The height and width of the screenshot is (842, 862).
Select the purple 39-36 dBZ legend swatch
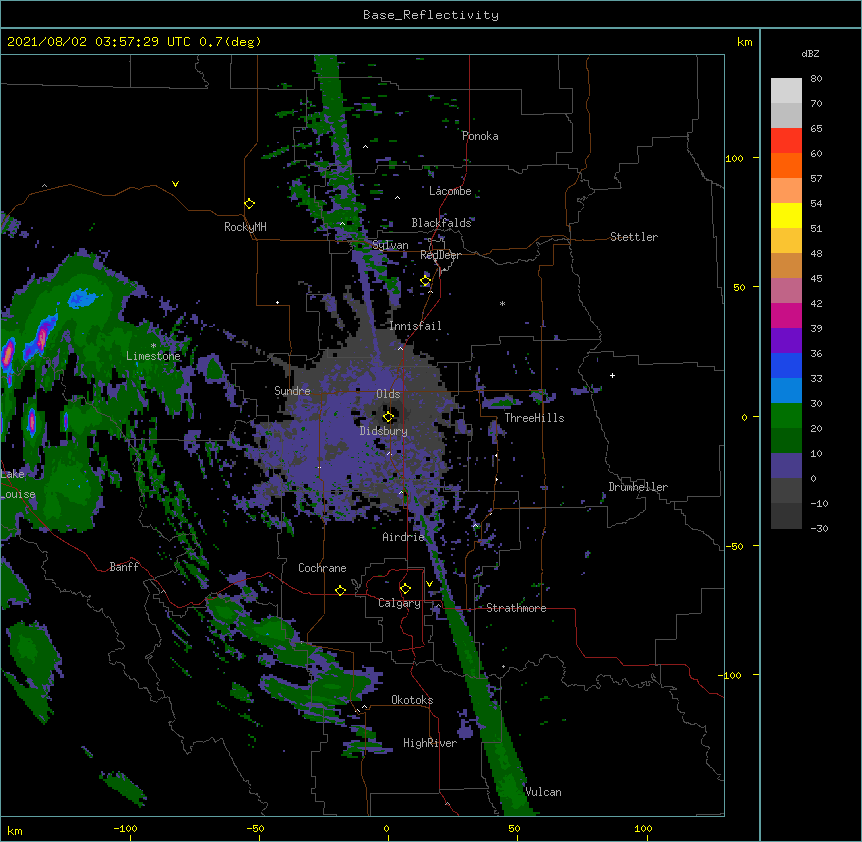pos(786,341)
